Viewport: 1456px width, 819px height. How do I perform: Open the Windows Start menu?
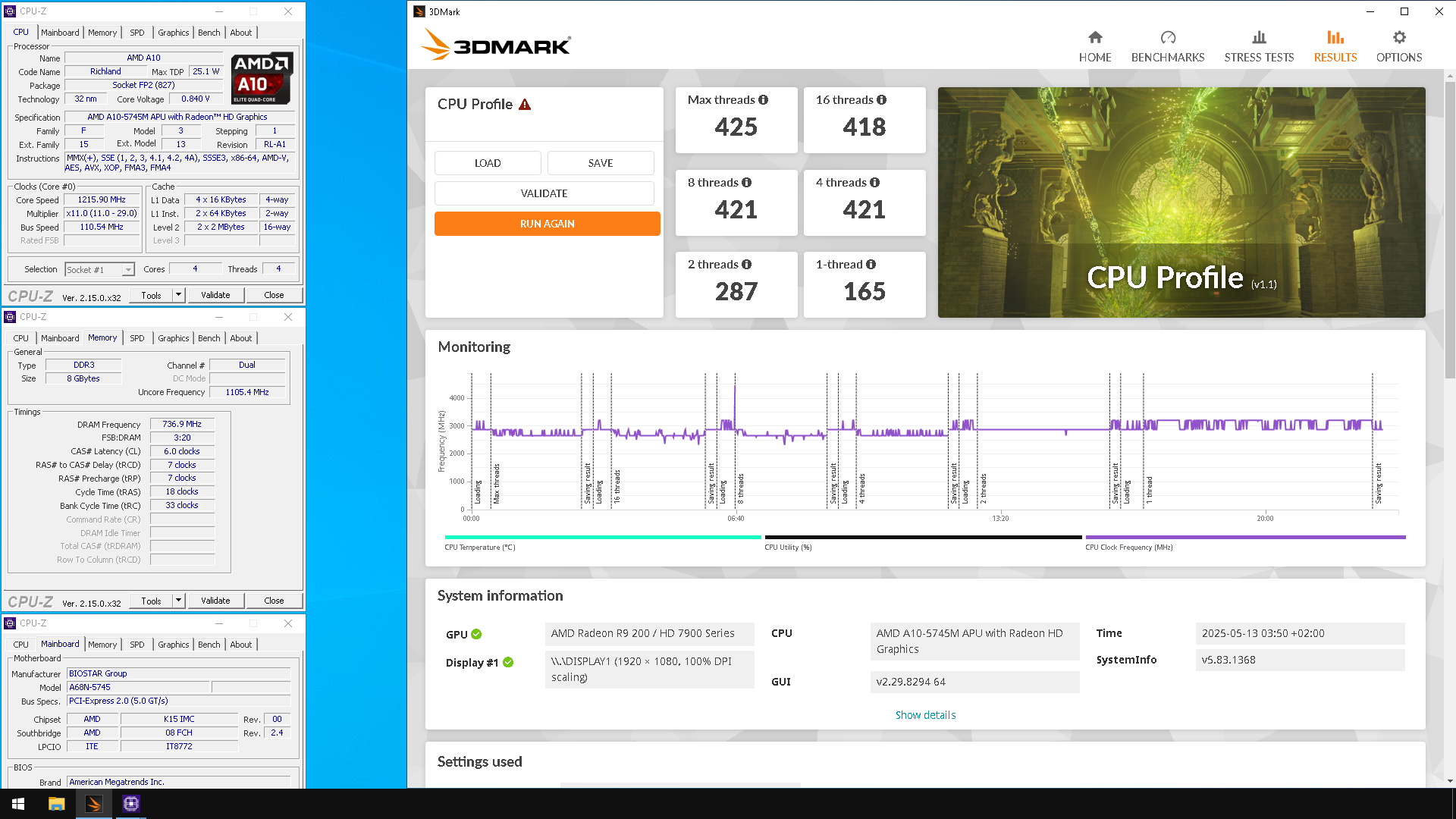click(18, 804)
